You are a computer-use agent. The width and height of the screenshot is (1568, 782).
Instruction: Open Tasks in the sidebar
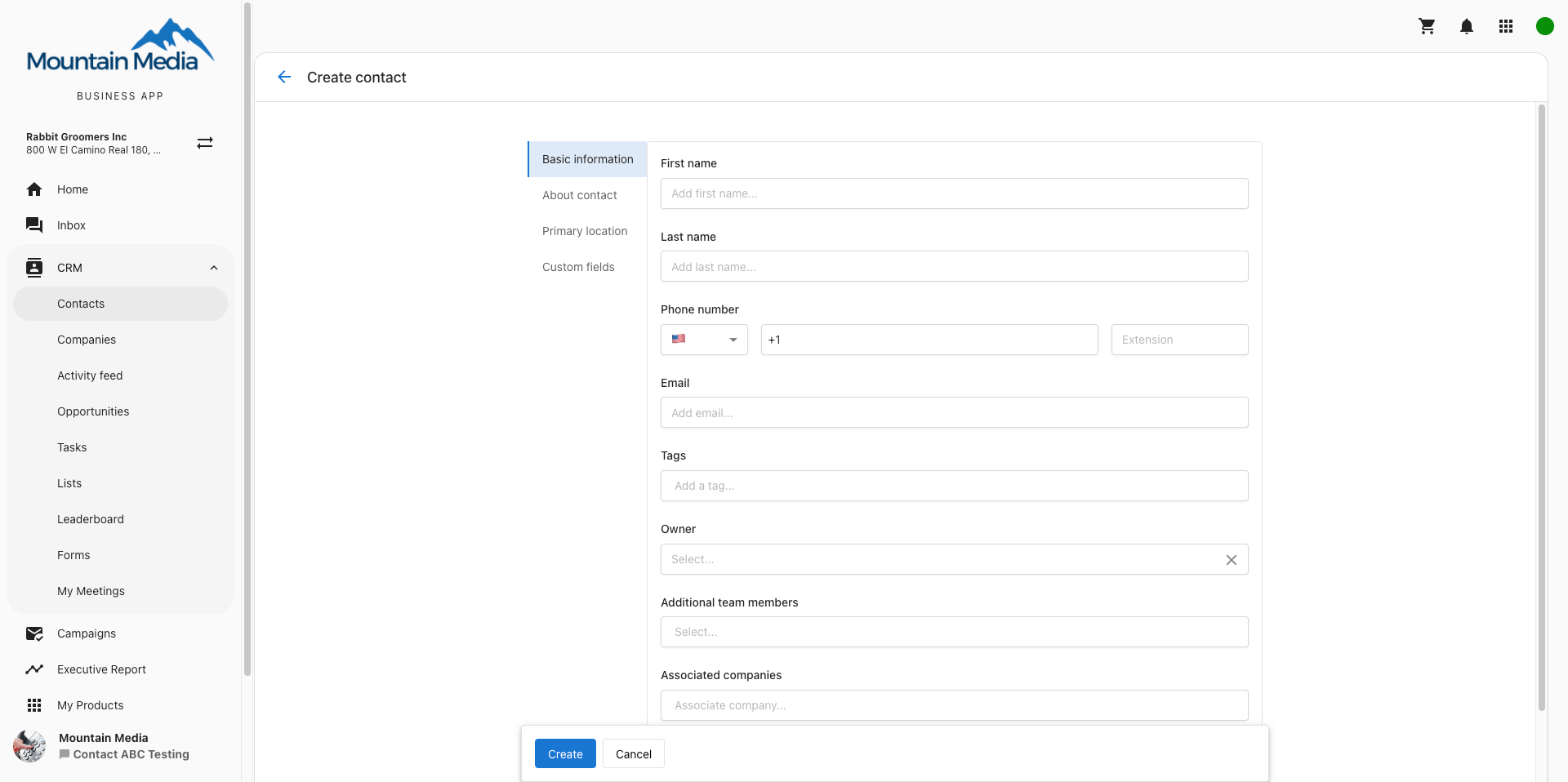click(x=120, y=447)
